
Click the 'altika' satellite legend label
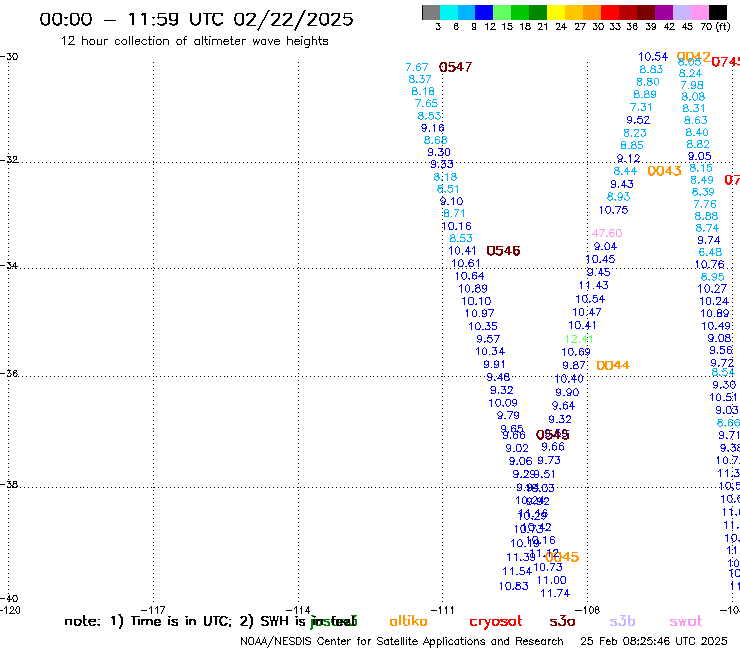[x=408, y=621]
